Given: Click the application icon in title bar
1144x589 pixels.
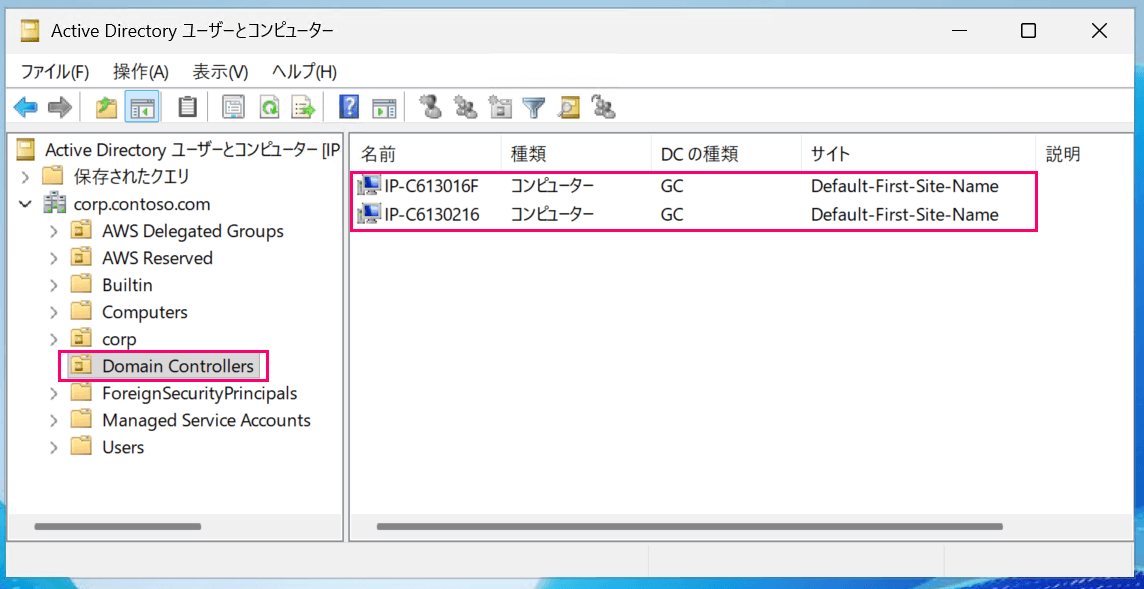Looking at the screenshot, I should (x=30, y=31).
